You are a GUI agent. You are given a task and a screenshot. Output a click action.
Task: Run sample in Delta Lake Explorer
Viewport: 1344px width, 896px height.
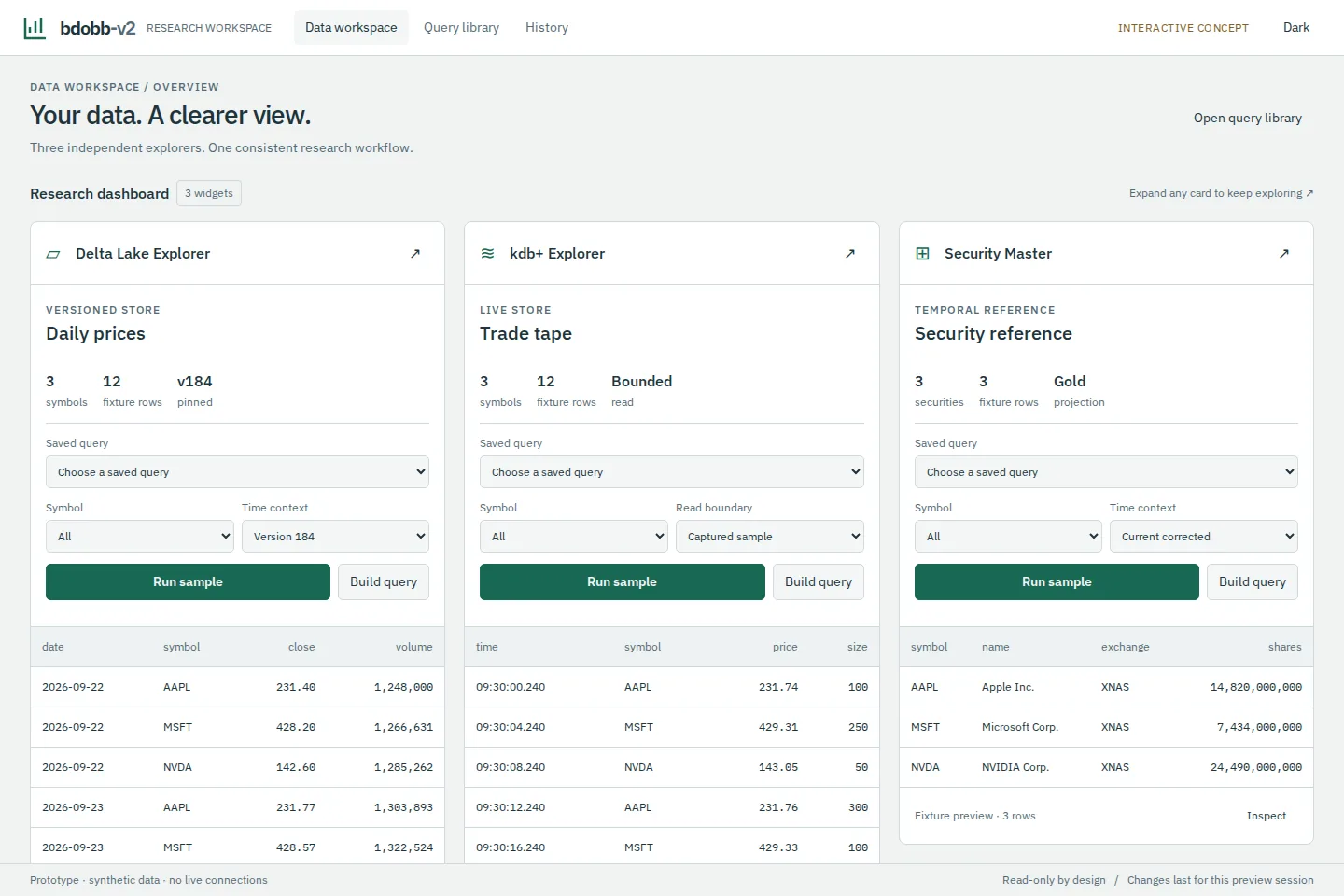[x=188, y=582]
